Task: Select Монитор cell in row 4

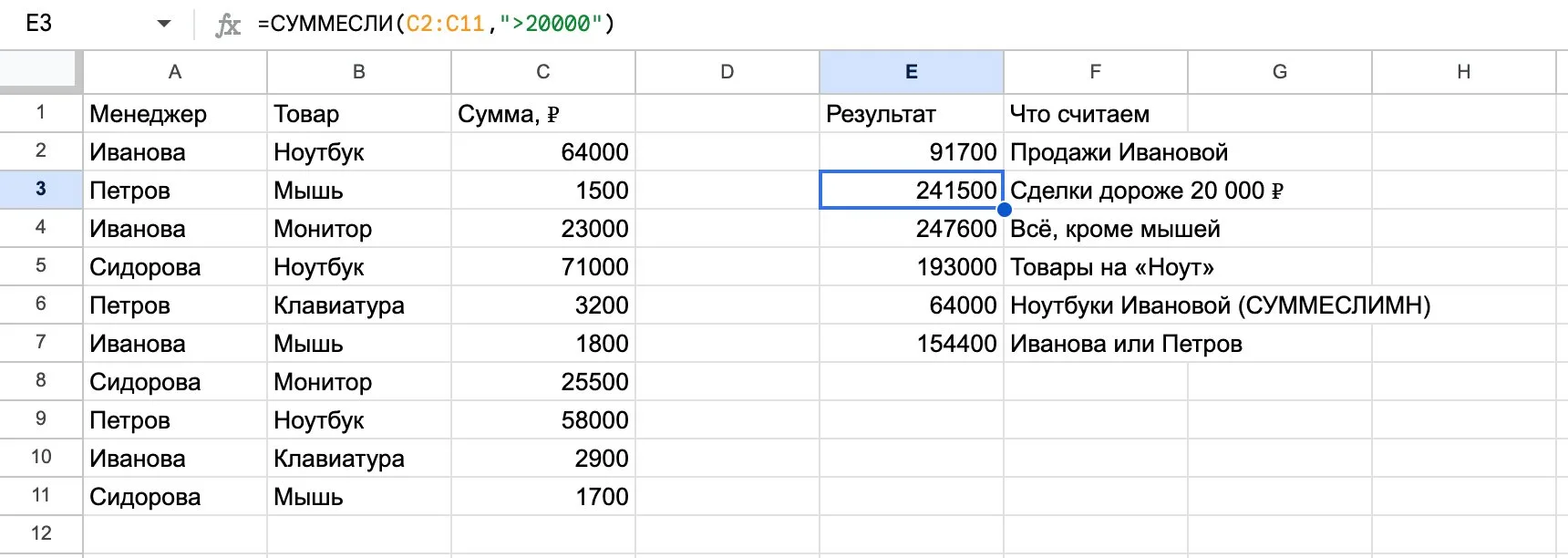Action: point(359,229)
